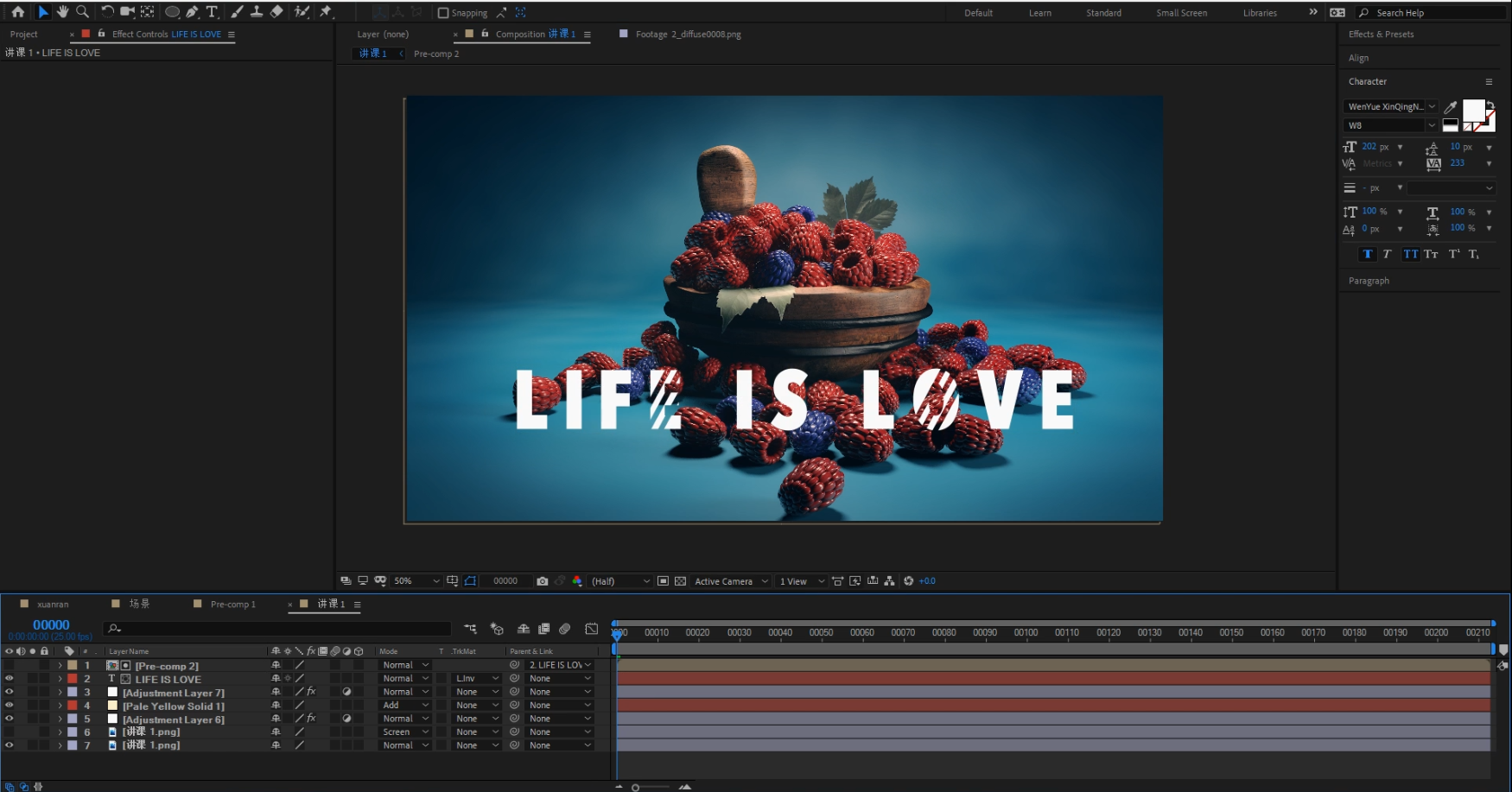The image size is (1512, 792).
Task: Open the Paragraph panel
Action: [1369, 281]
